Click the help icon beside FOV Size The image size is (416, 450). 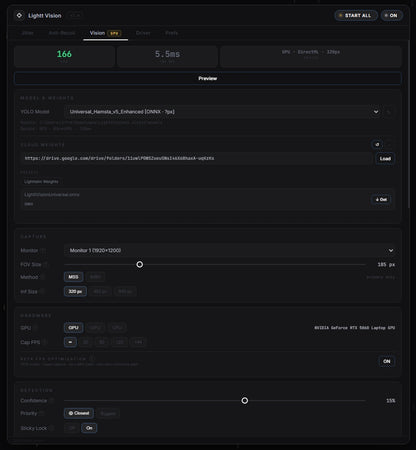click(x=45, y=264)
